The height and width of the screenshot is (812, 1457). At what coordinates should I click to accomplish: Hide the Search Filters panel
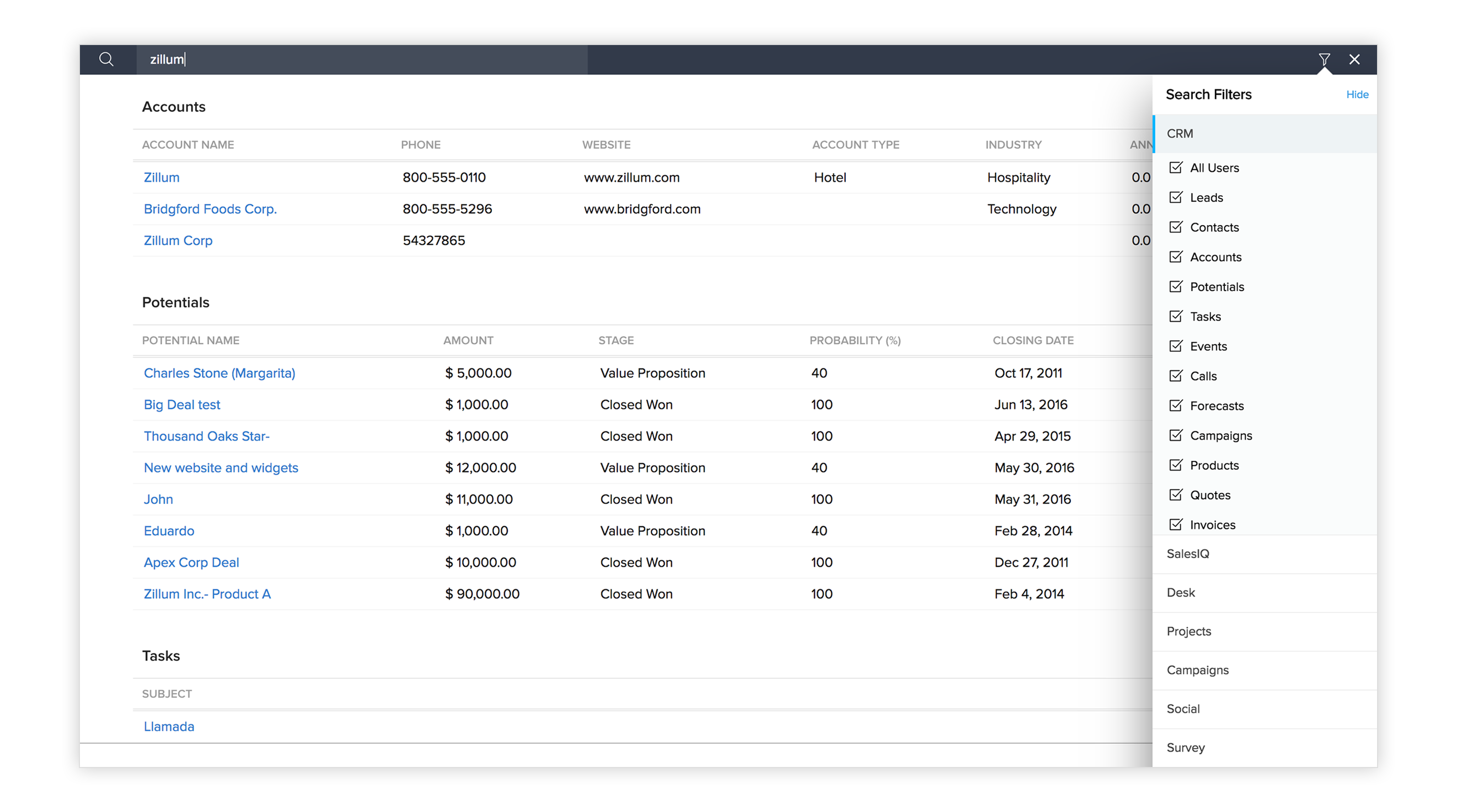(1356, 95)
